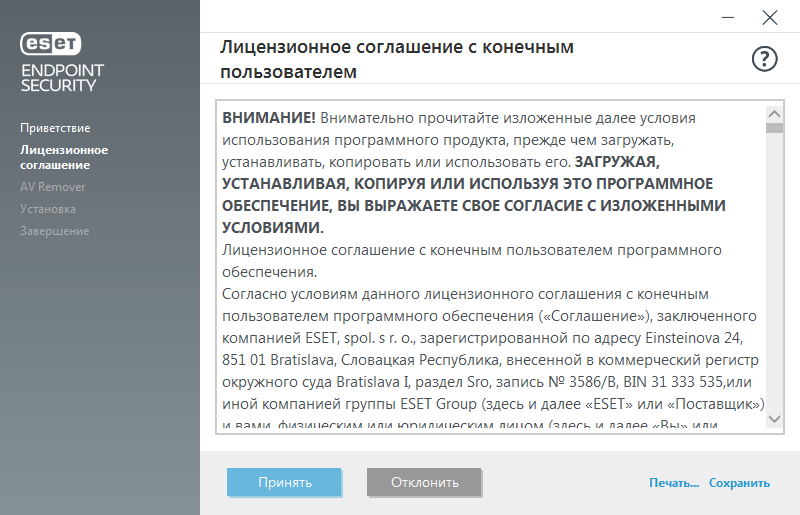Select the Завершение step in the sidebar
This screenshot has width=800, height=515.
(x=55, y=231)
